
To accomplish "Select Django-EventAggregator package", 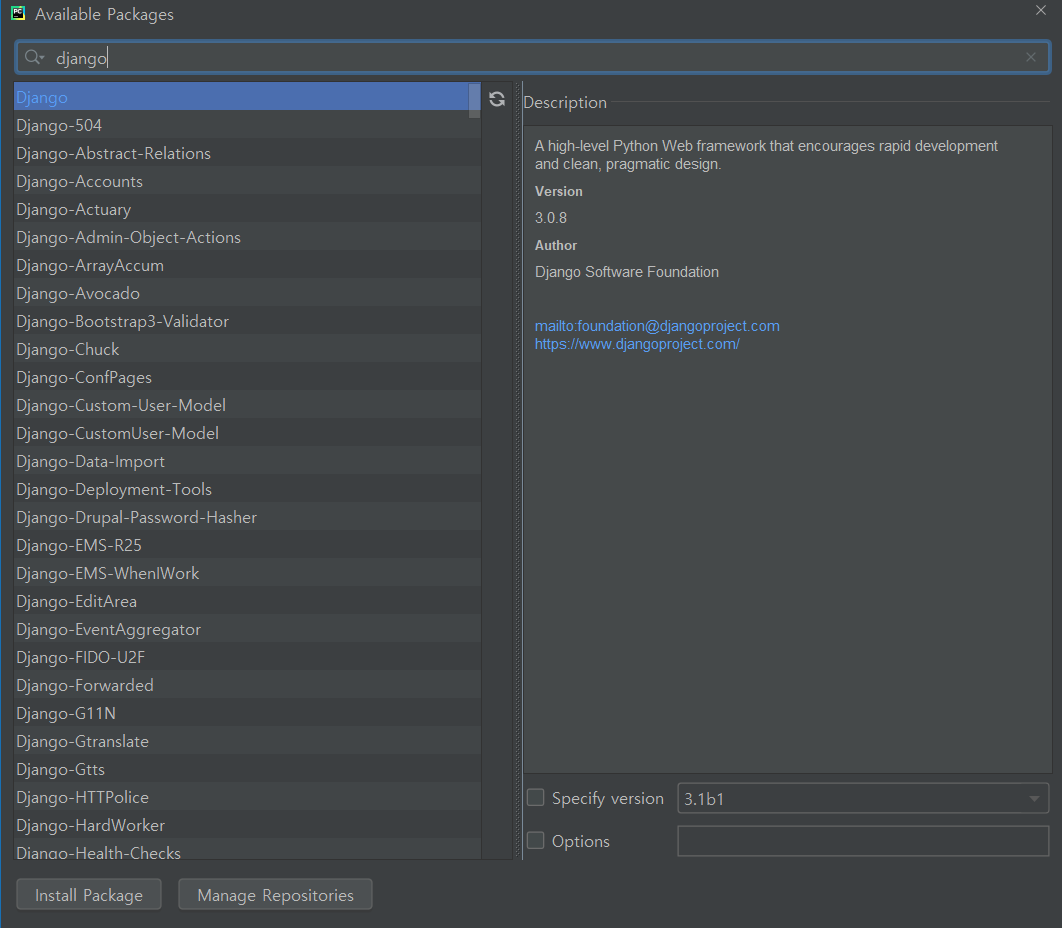I will tap(247, 629).
